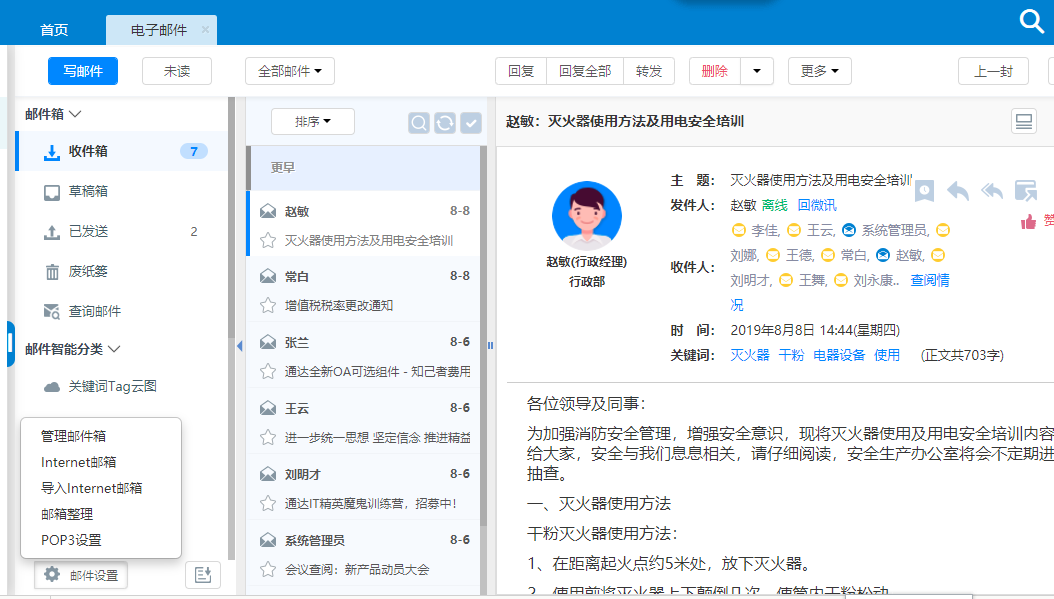The height and width of the screenshot is (599, 1054).
Task: Expand the 全部邮件 filter dropdown
Action: coord(289,71)
